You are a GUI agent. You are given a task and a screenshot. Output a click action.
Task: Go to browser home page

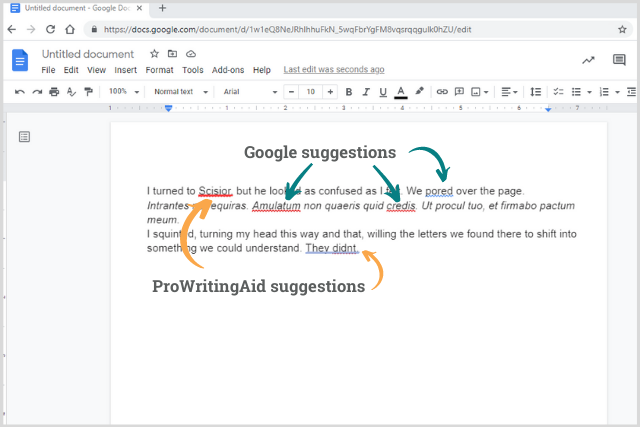(x=70, y=29)
